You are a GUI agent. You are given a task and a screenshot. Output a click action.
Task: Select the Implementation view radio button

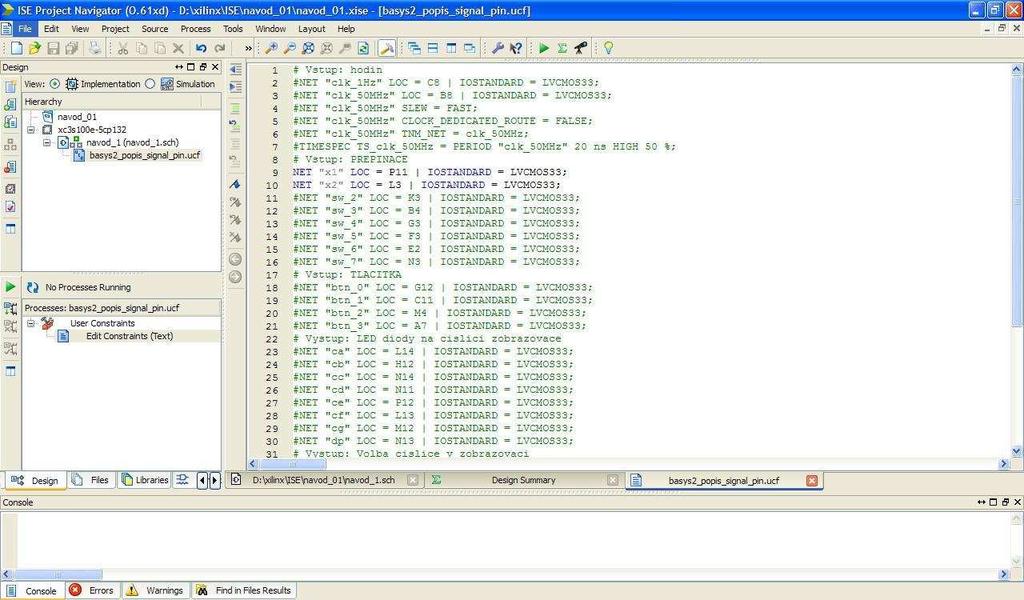pyautogui.click(x=55, y=84)
